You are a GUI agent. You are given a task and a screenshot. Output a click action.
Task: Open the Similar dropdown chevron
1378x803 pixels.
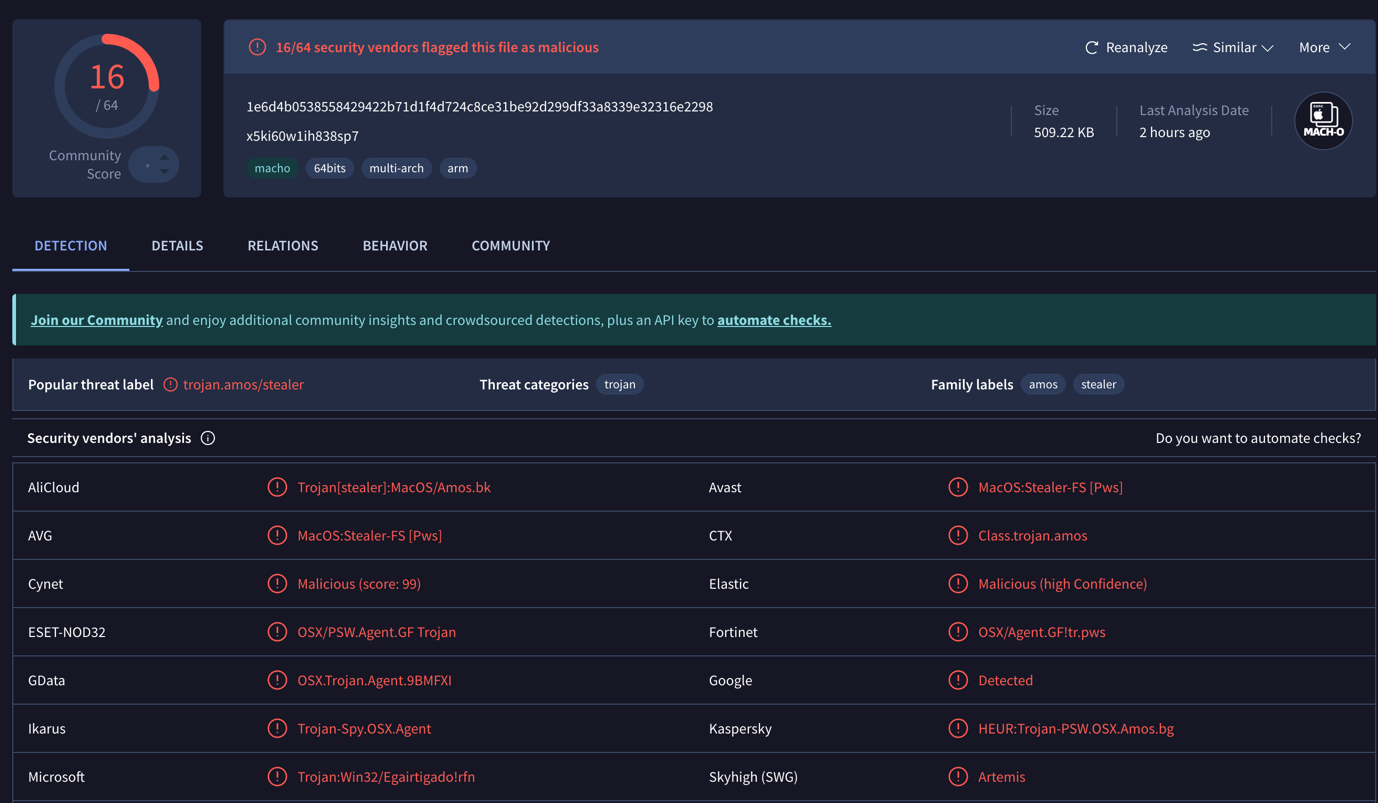[x=1267, y=48]
